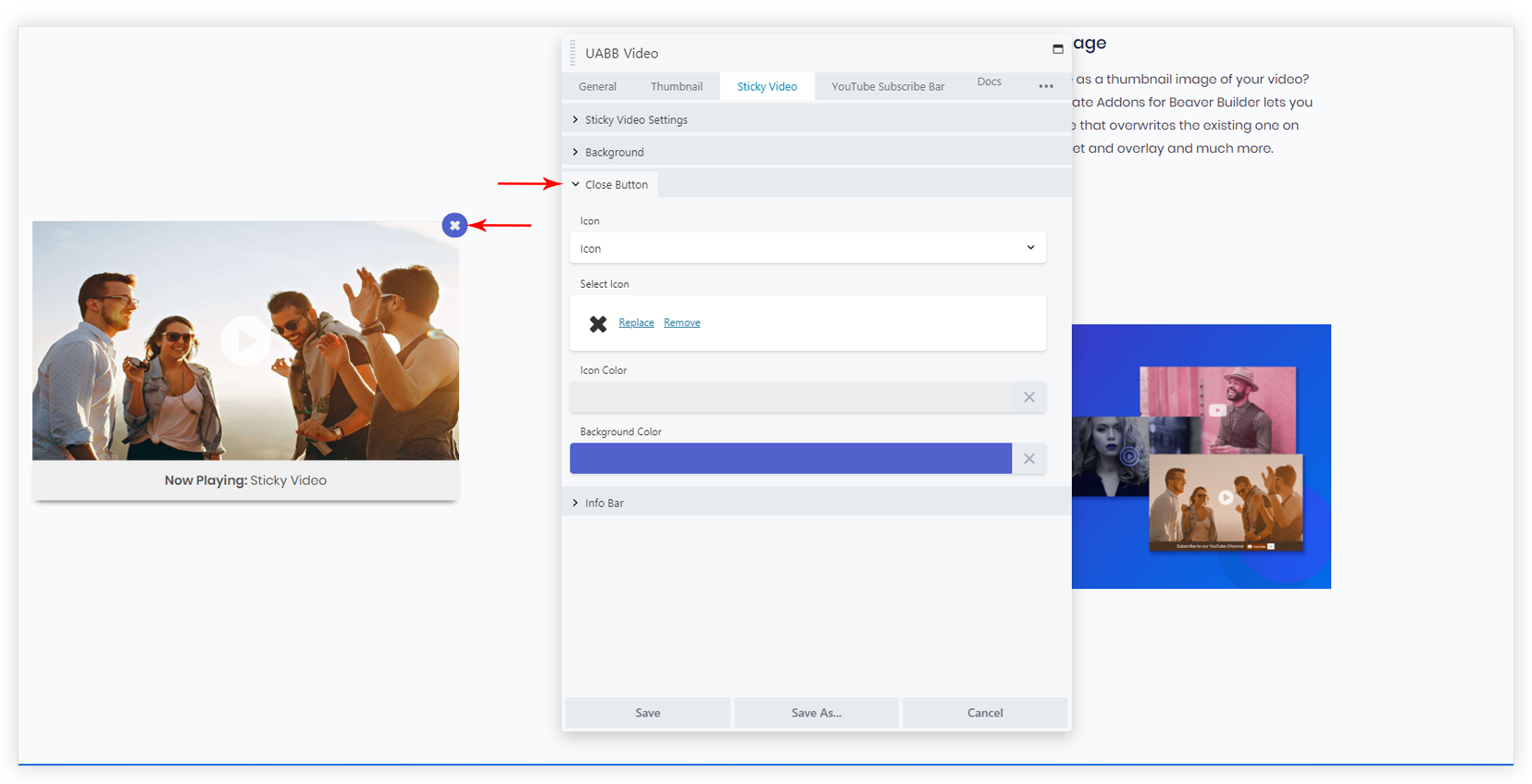
Task: Click the blue sticky video close icon
Action: pyautogui.click(x=455, y=225)
